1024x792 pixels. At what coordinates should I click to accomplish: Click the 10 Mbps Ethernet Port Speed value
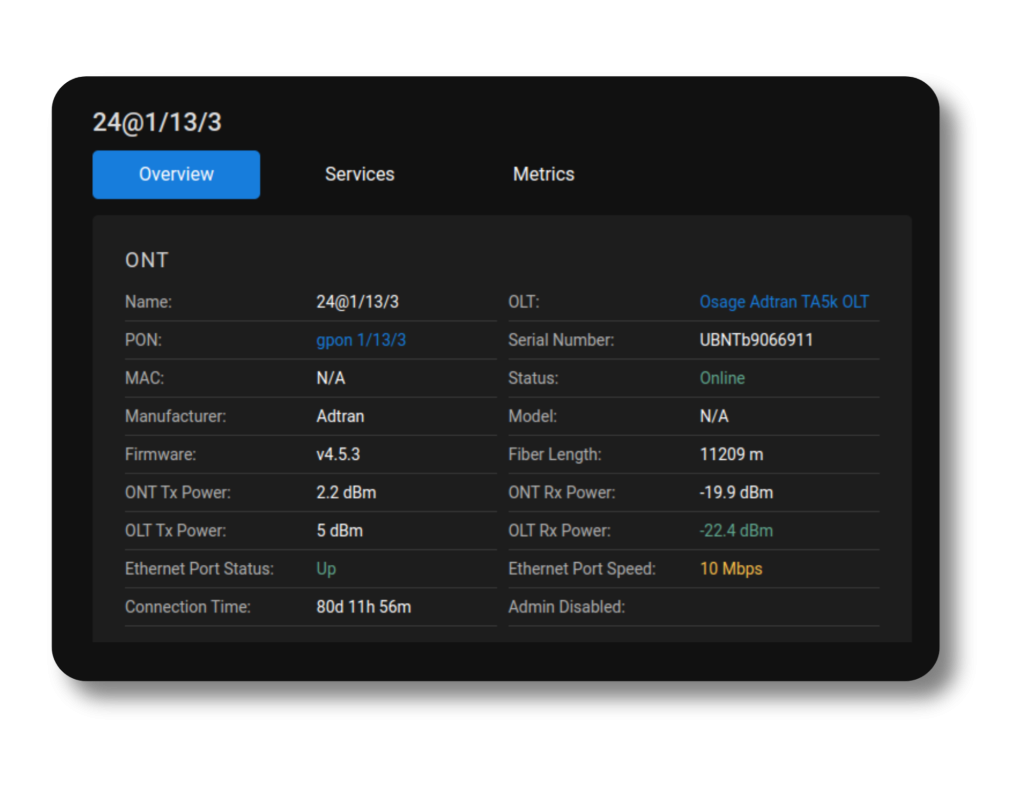pos(731,568)
